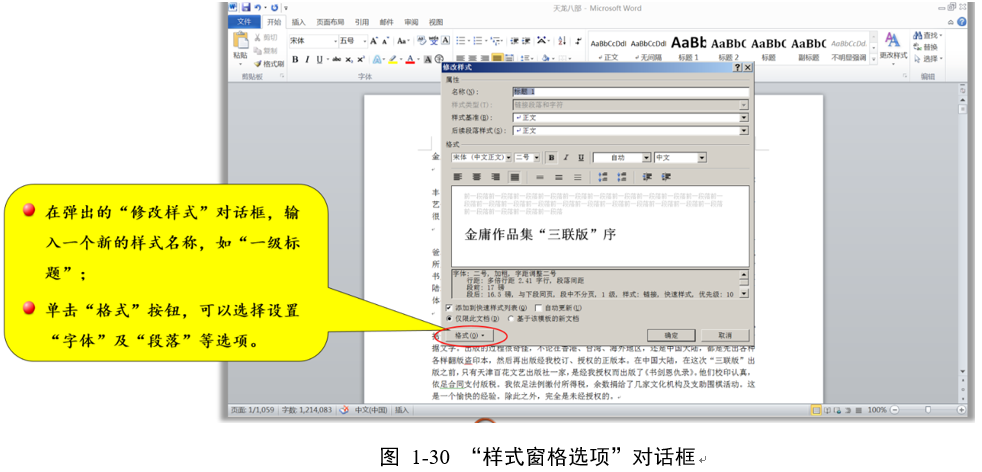Switch to the 邮件 ribbon tab
982x472 pixels.
[x=386, y=23]
